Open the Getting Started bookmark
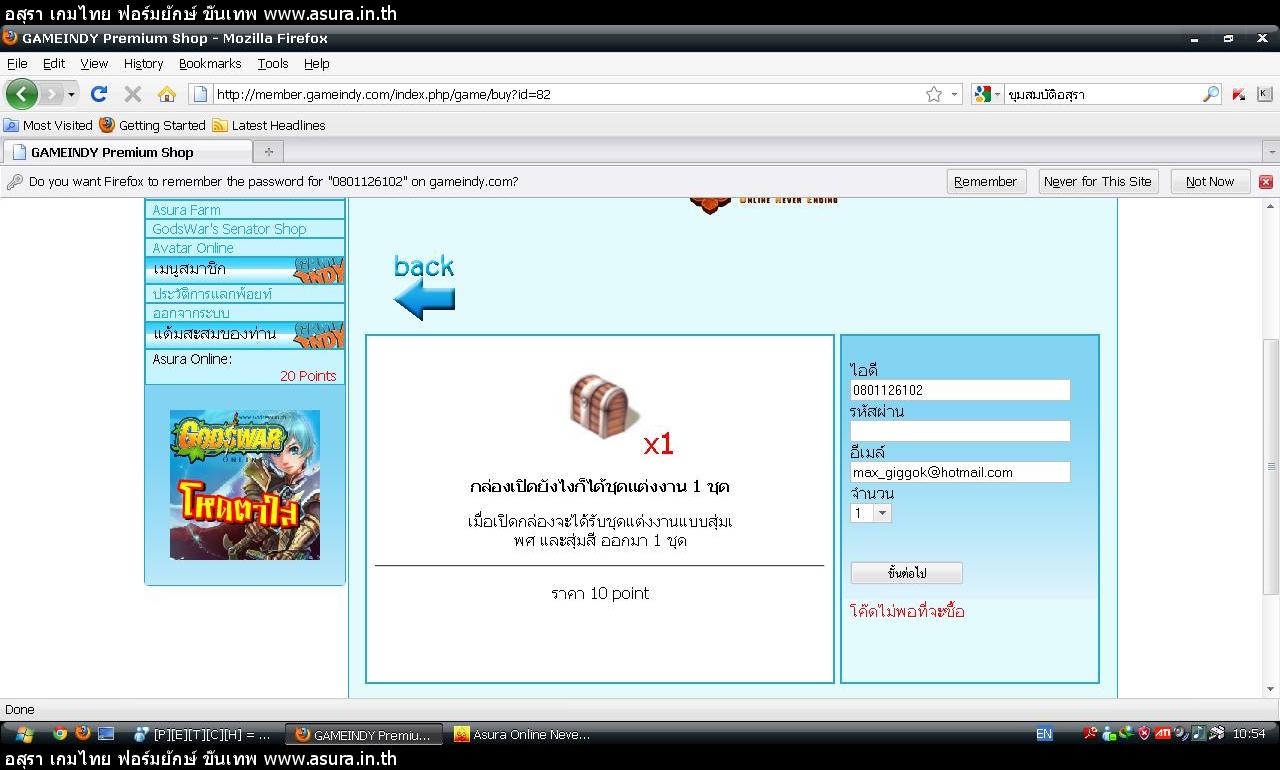This screenshot has width=1280, height=770. click(x=152, y=125)
